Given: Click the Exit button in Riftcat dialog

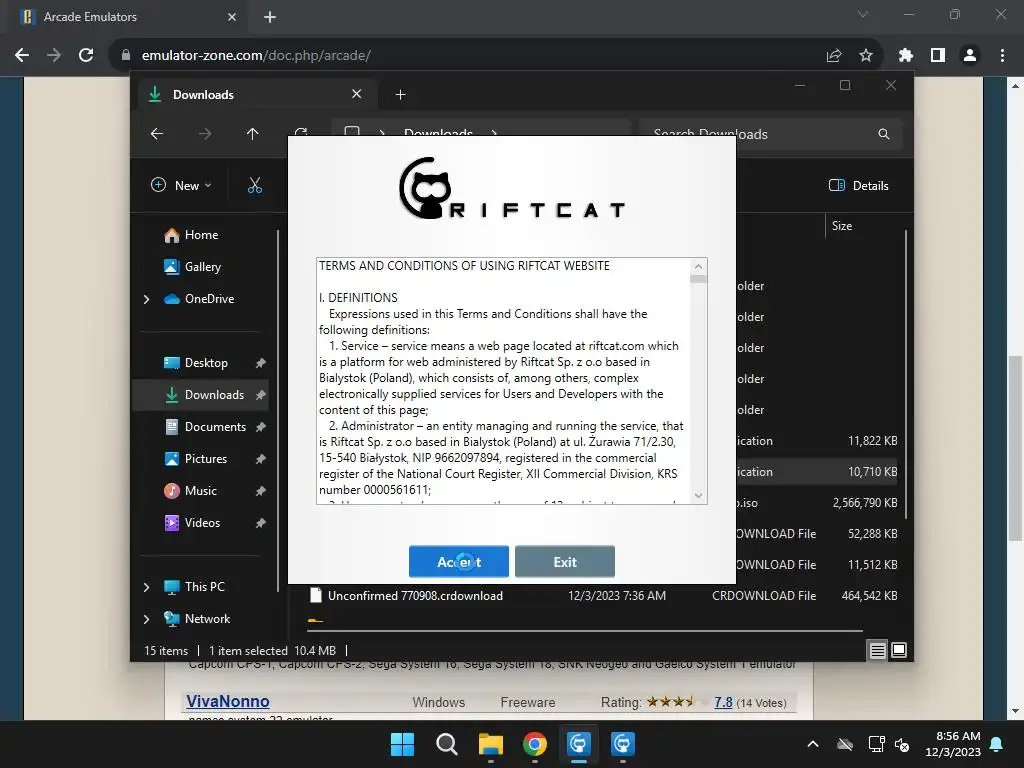Looking at the screenshot, I should [x=564, y=562].
